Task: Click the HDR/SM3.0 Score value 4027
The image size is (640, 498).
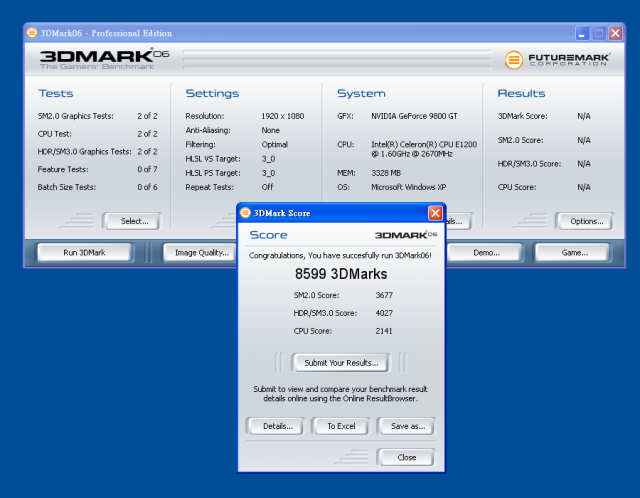Action: [384, 313]
